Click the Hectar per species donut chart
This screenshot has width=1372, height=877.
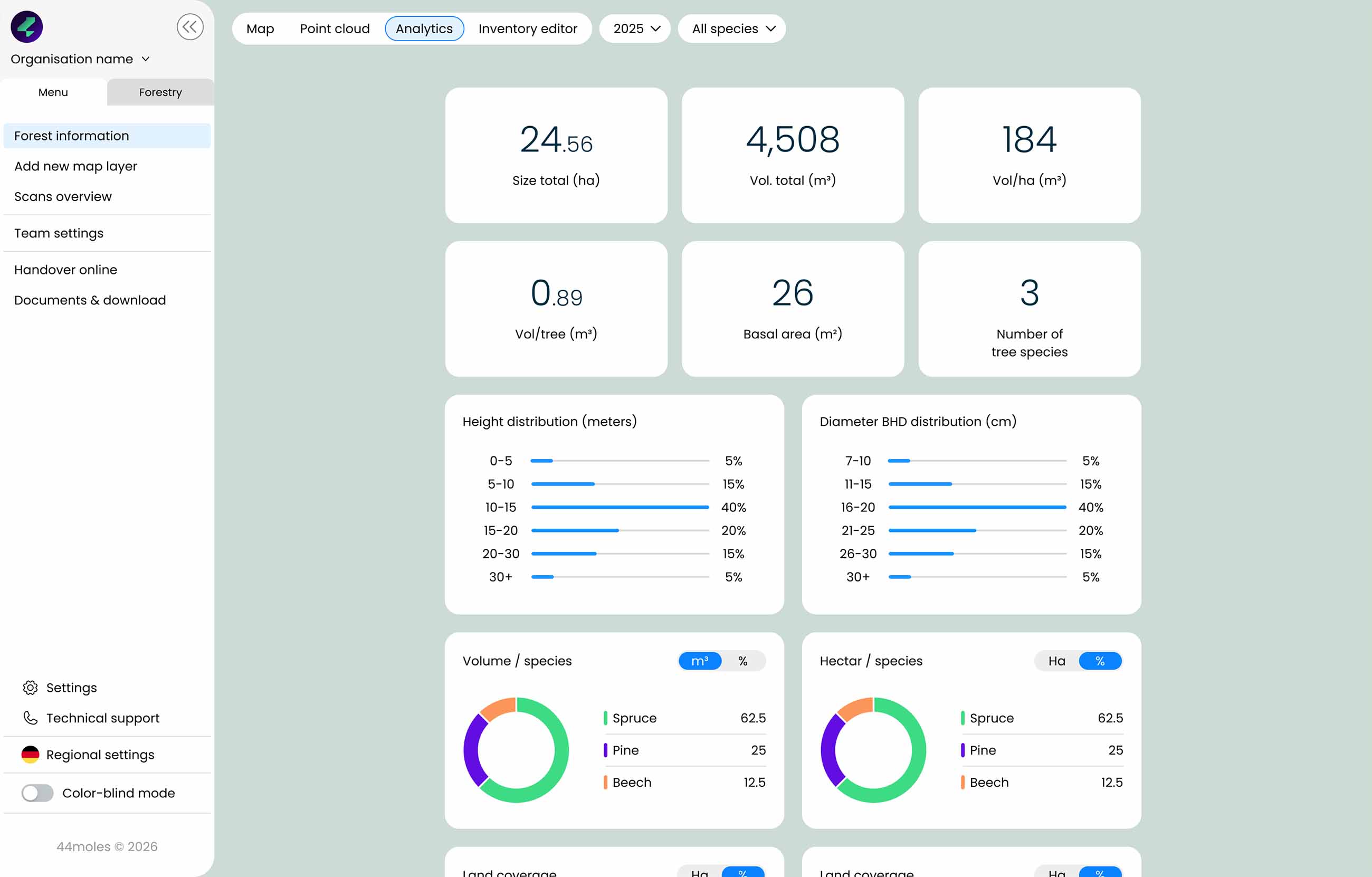873,750
